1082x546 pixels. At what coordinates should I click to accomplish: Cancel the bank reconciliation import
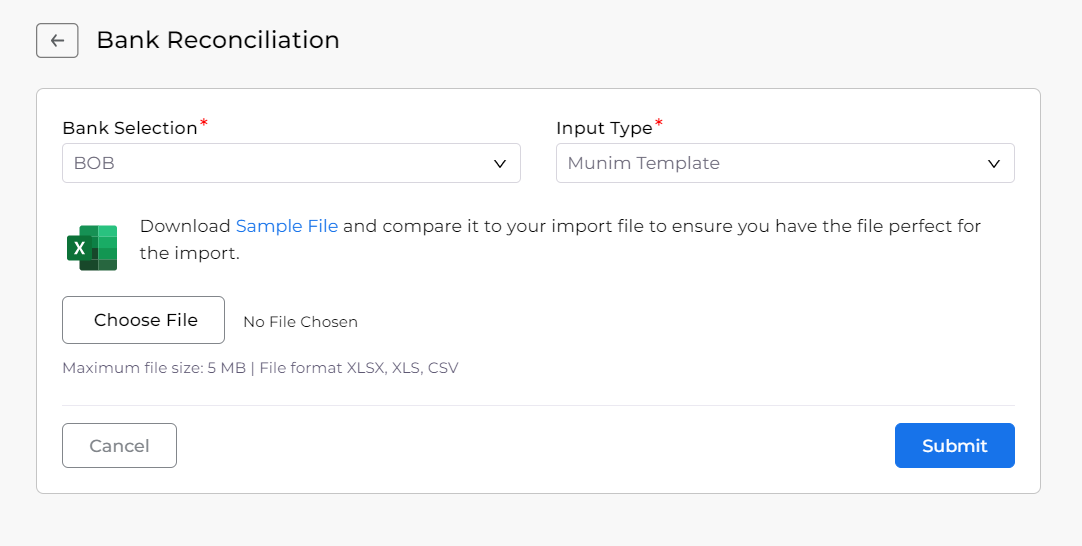119,446
